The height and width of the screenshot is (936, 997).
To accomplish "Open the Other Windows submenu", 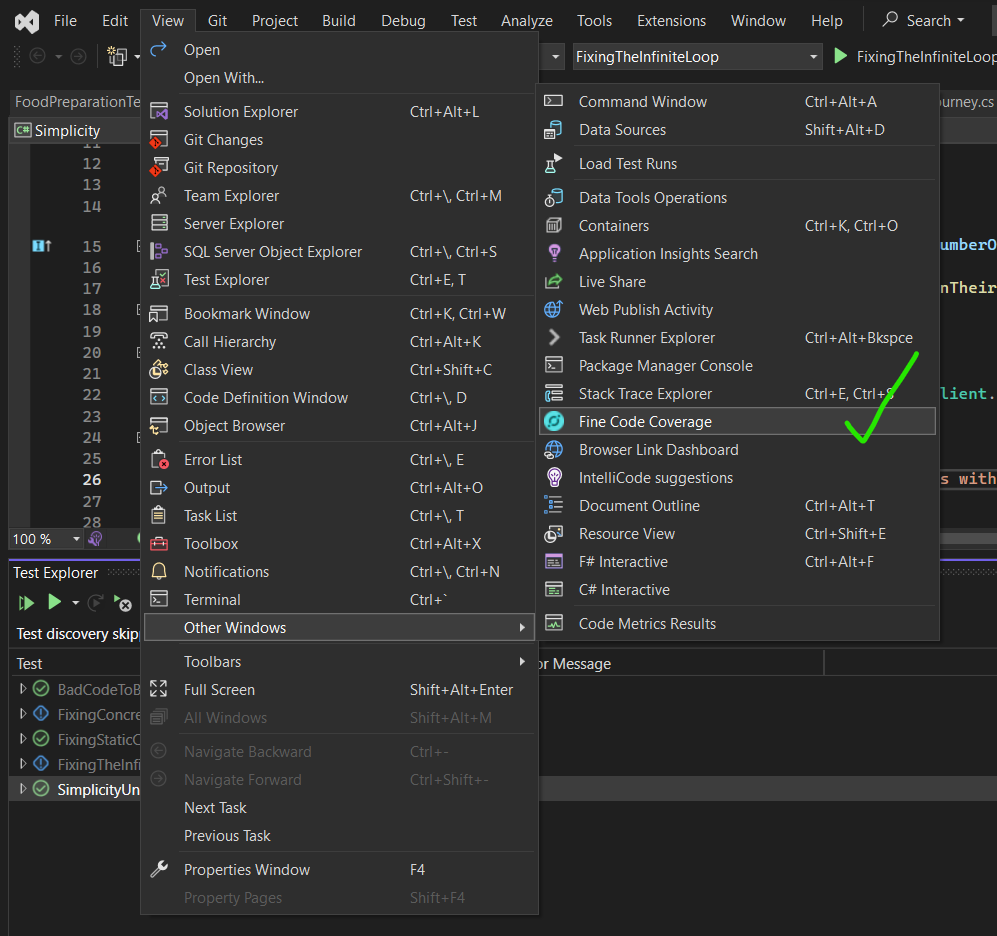I will (339, 627).
